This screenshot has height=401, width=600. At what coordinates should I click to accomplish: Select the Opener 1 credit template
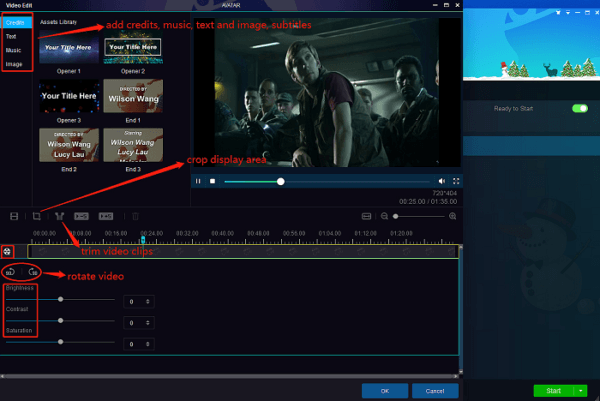click(69, 47)
